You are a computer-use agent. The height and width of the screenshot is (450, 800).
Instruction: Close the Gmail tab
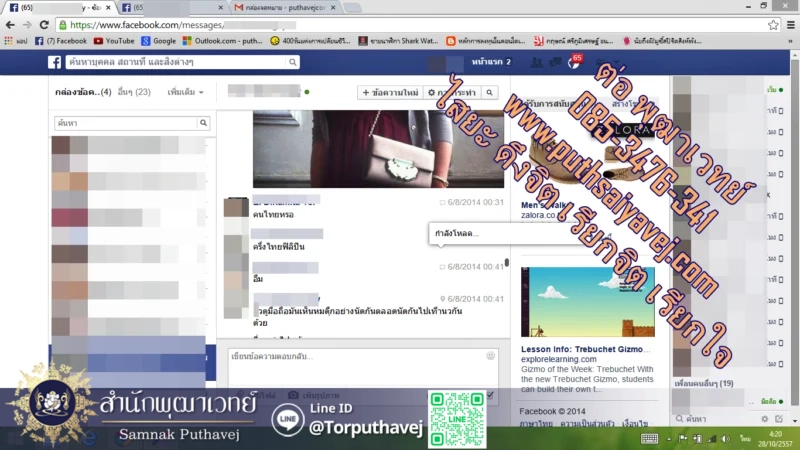point(333,8)
